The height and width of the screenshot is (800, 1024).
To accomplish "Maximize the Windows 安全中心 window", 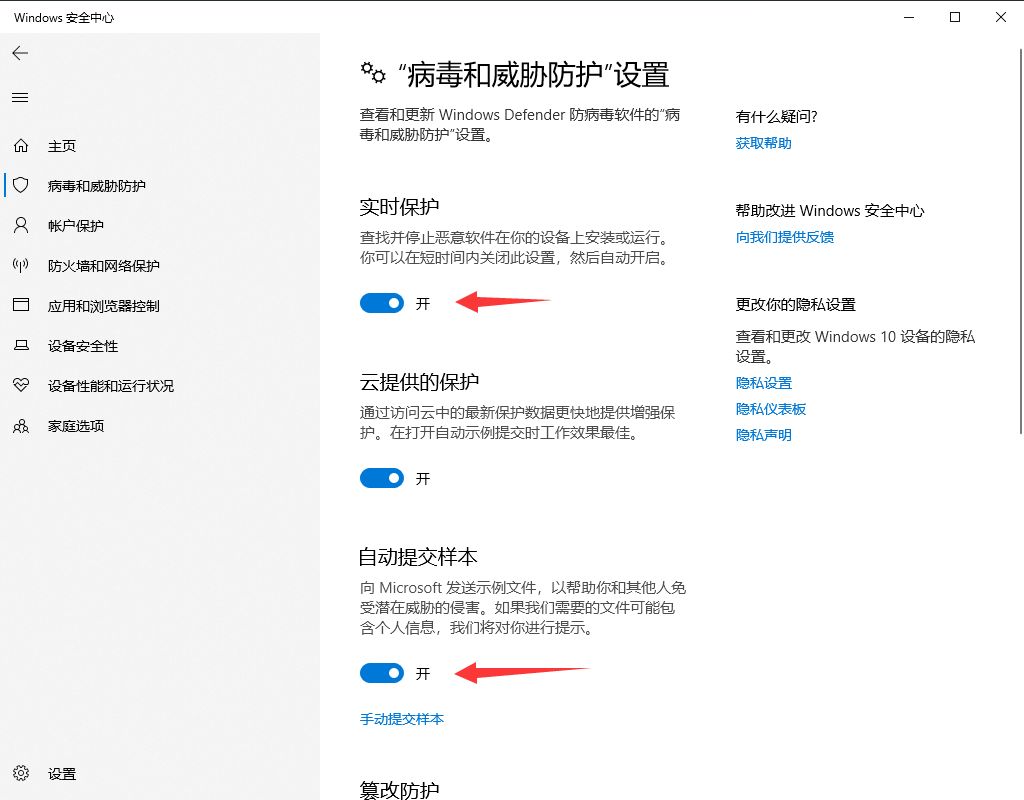I will click(x=955, y=17).
